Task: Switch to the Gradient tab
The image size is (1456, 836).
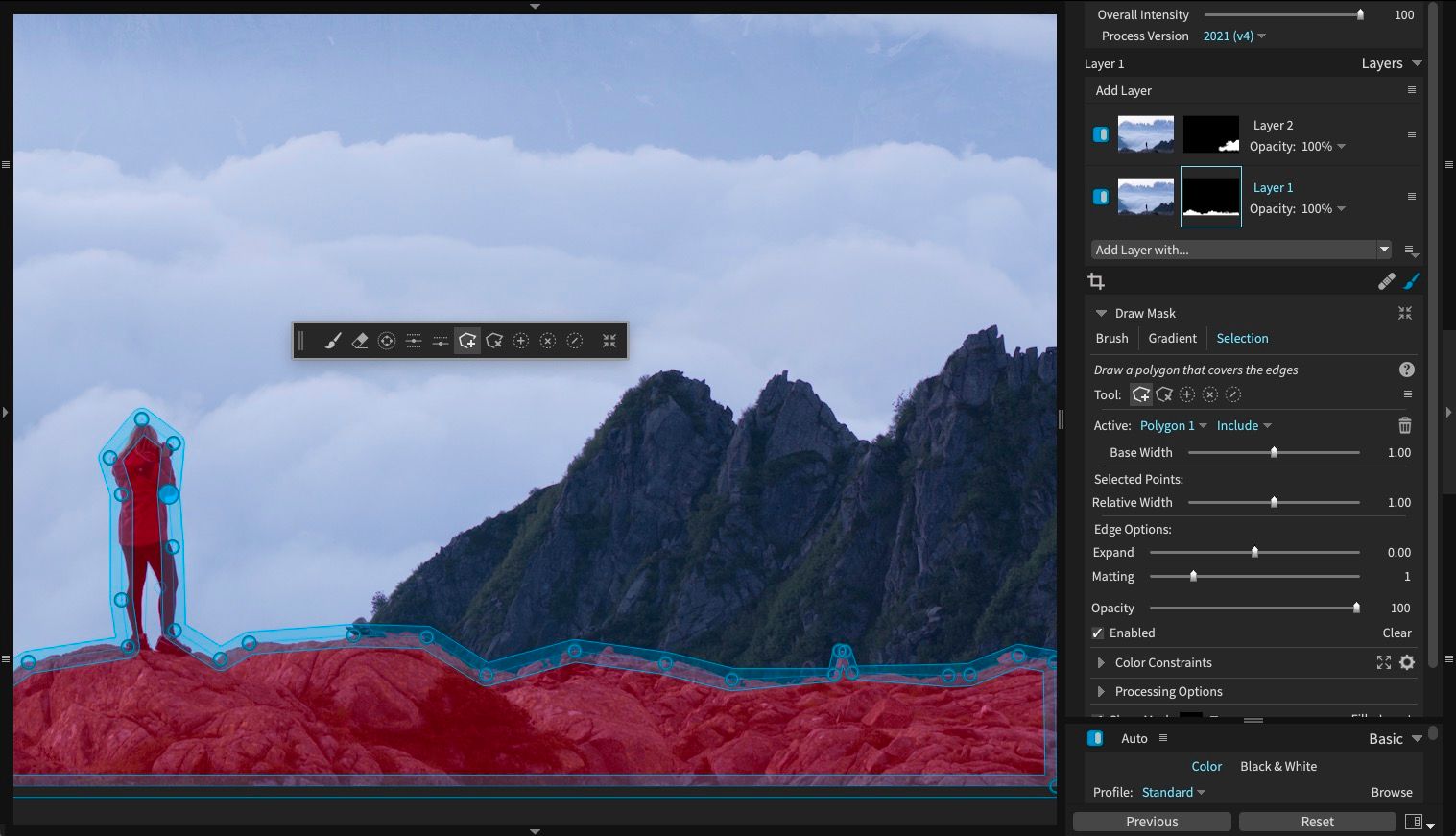Action: tap(1172, 338)
